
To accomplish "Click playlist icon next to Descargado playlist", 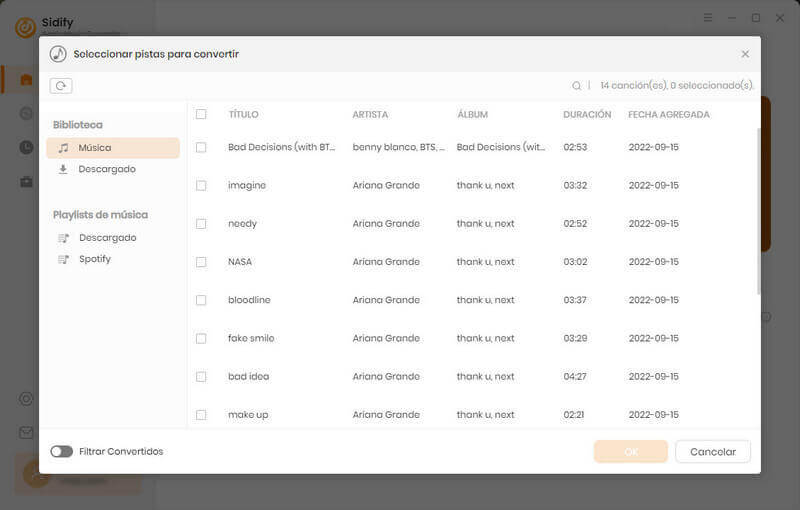I will point(63,238).
